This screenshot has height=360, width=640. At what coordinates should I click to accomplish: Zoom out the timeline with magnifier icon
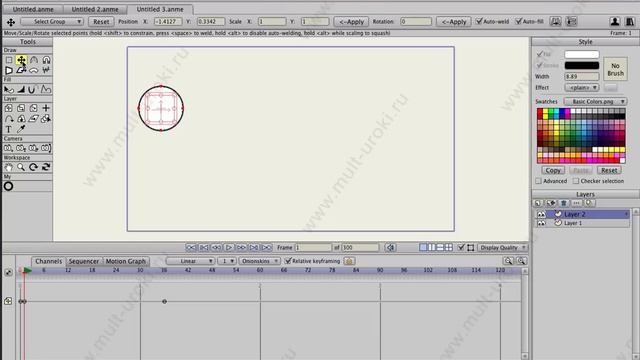508,261
